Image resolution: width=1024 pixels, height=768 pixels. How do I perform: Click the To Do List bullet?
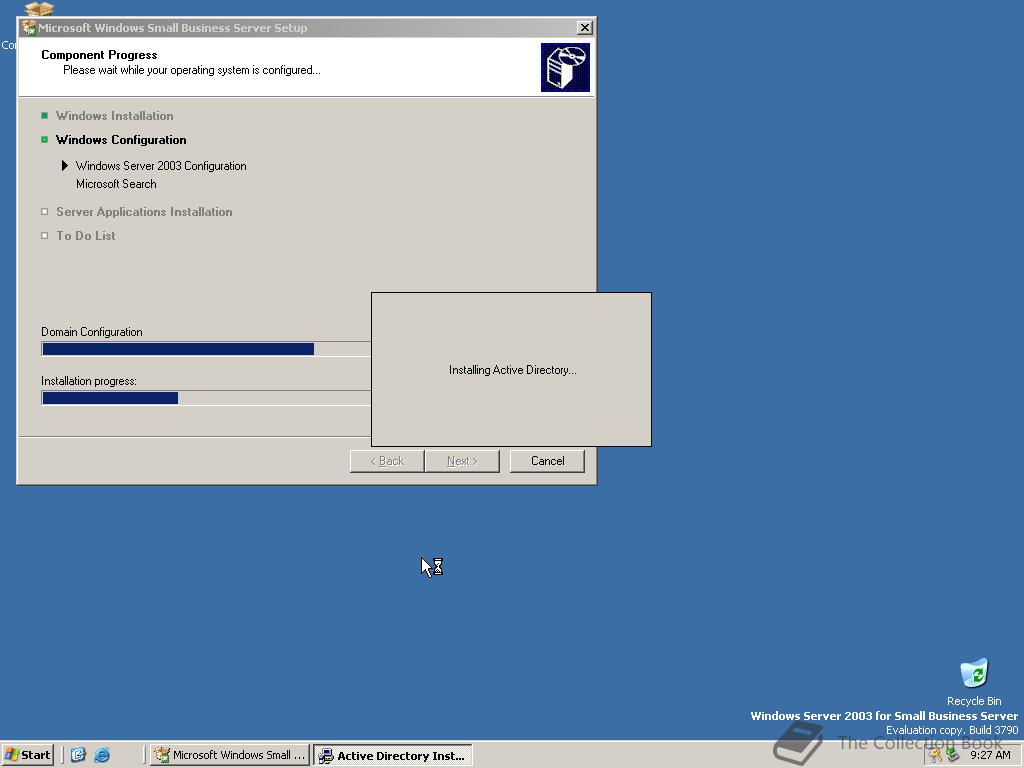click(44, 236)
